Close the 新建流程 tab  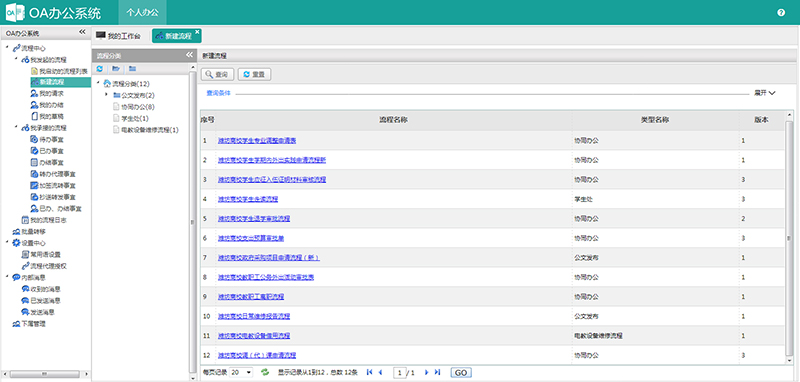197,32
